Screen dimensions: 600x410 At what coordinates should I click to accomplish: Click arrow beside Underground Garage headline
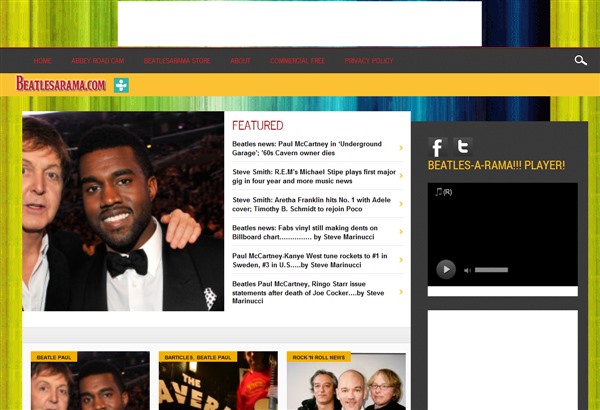click(401, 148)
